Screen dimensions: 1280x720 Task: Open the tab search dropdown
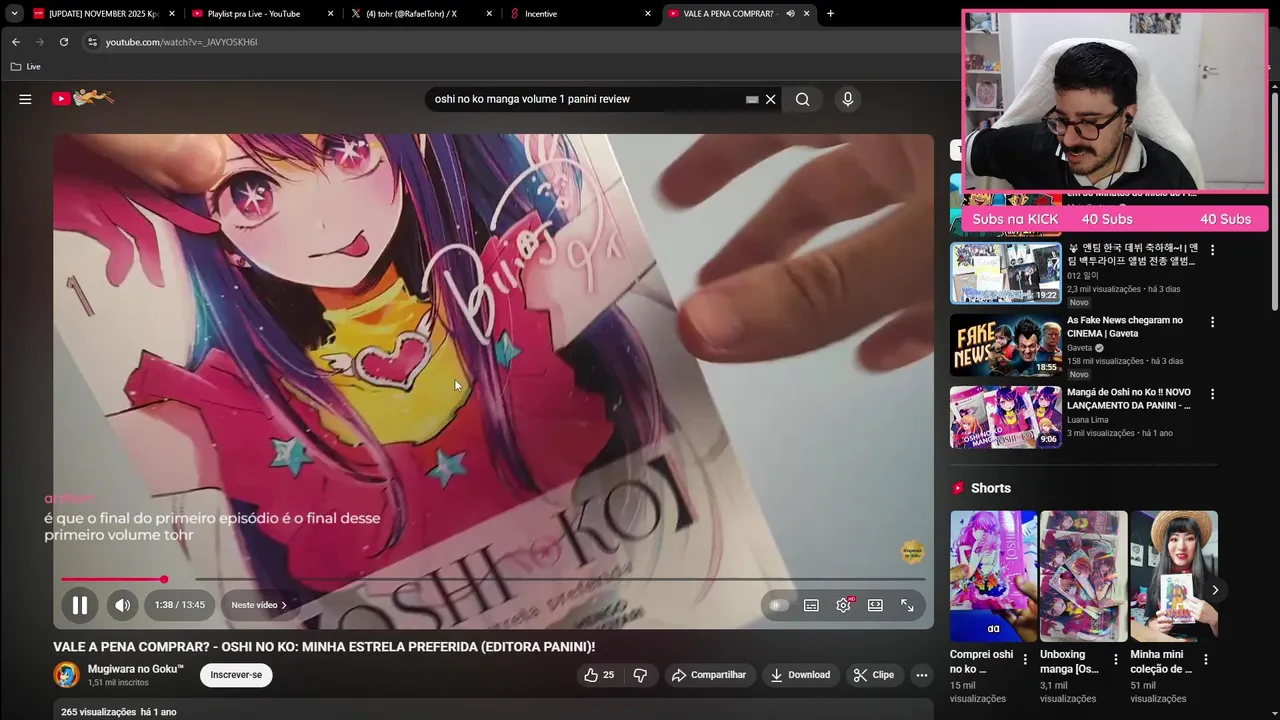point(14,13)
